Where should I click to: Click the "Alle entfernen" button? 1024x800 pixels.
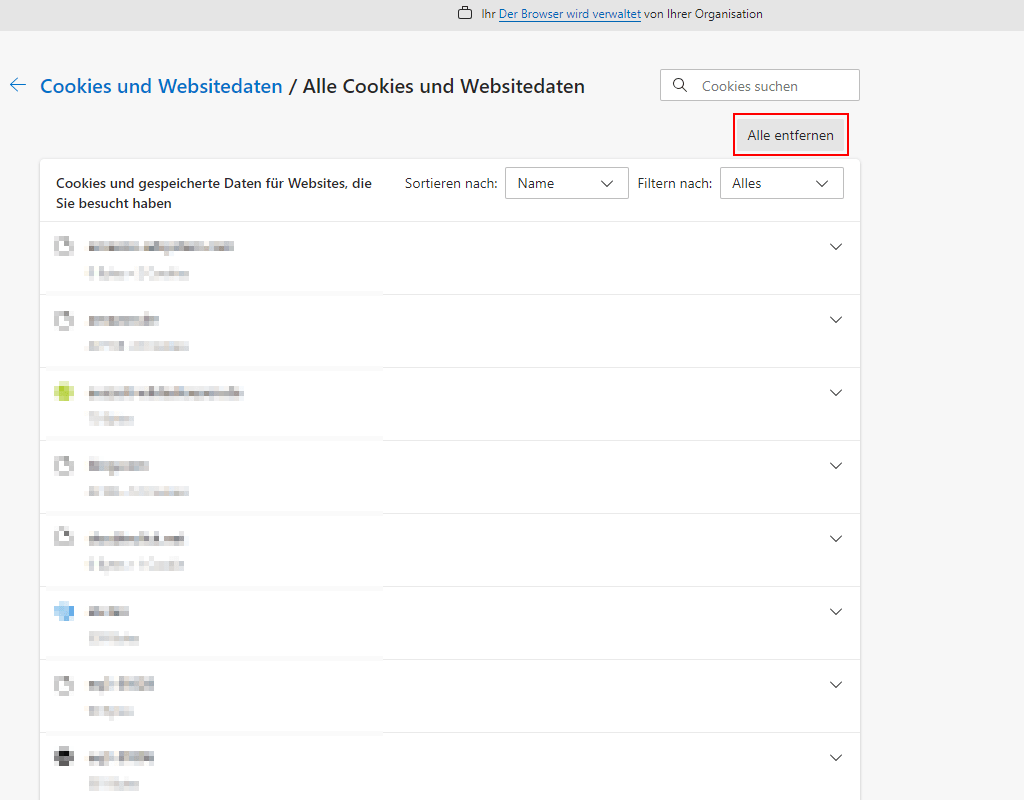point(790,134)
